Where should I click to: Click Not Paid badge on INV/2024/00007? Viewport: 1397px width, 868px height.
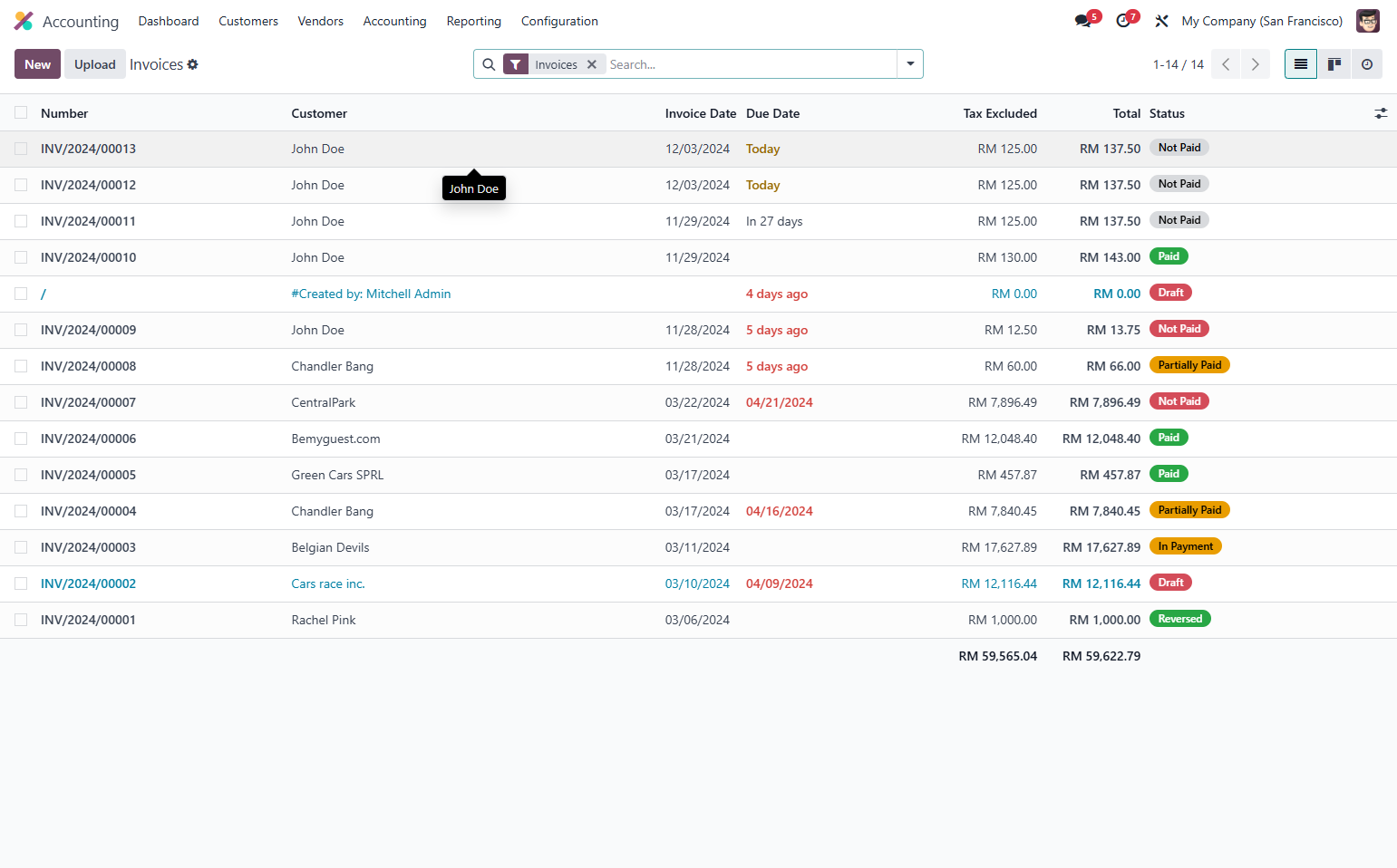click(1179, 401)
